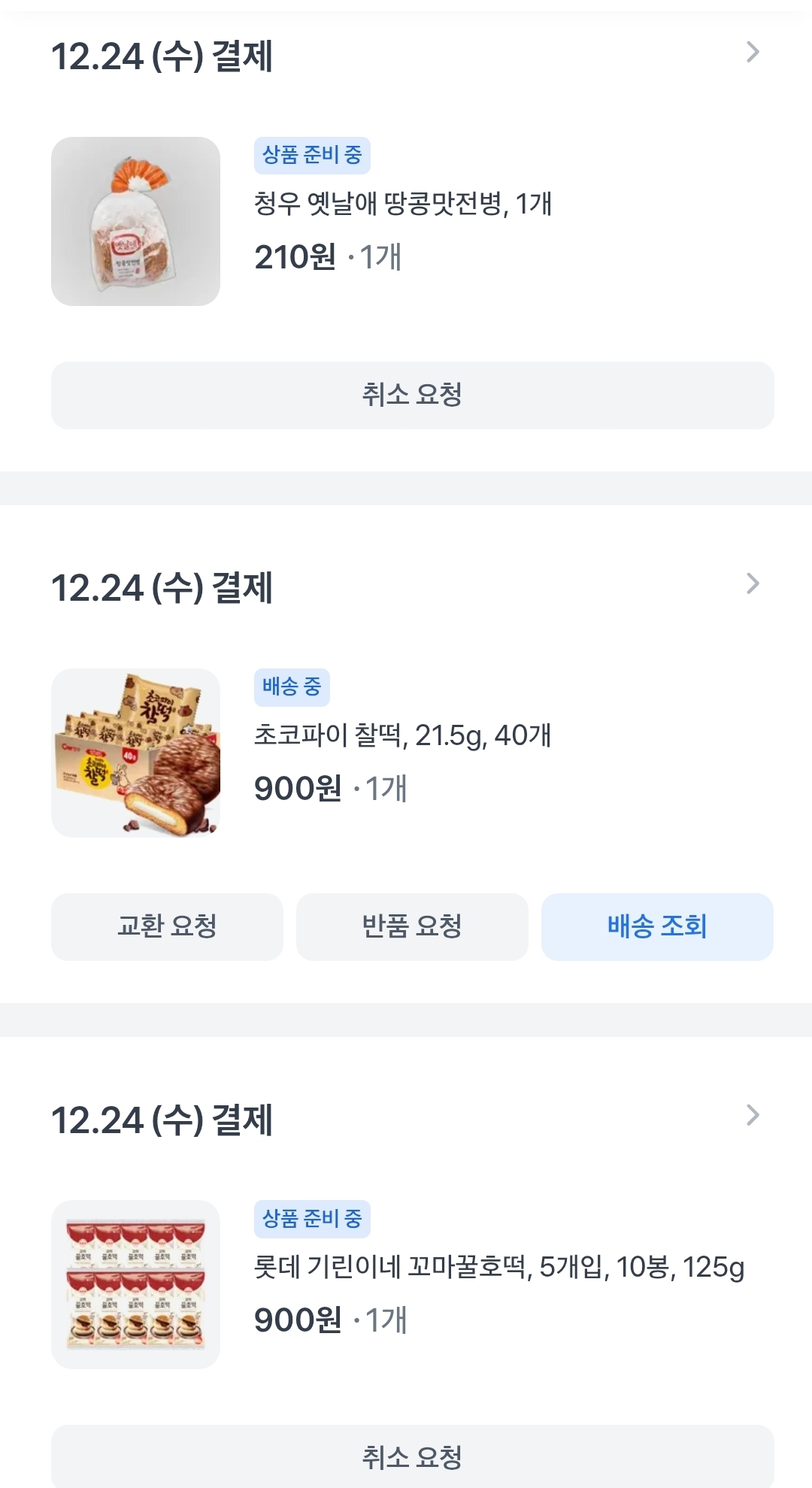Viewport: 812px width, 1488px height.
Task: Tap the 청우 옛날애 땅콩맛전병 product image
Action: [x=135, y=221]
